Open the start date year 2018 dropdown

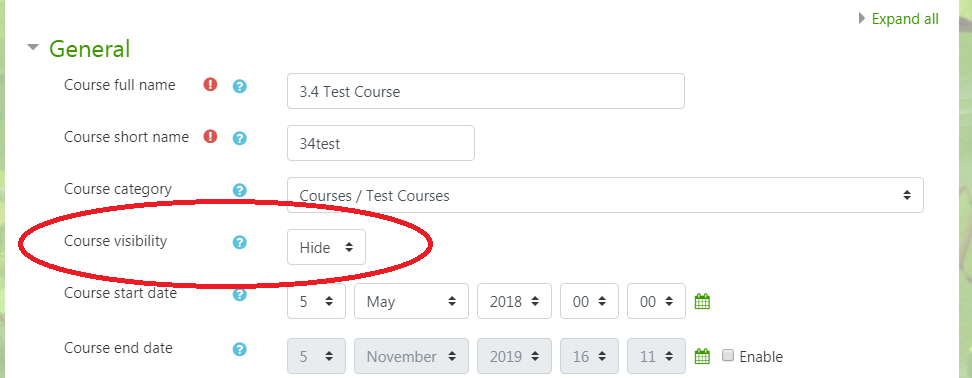[x=514, y=301]
